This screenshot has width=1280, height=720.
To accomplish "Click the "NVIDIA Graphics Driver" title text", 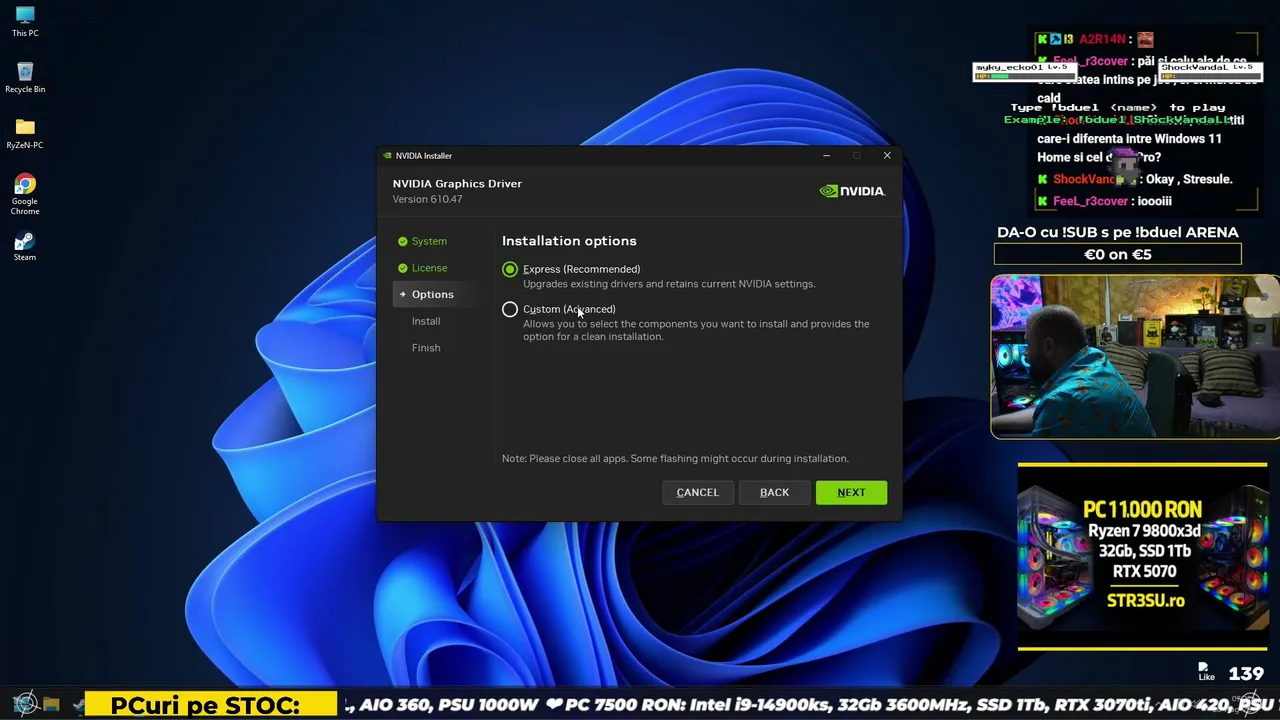I will pos(457,184).
